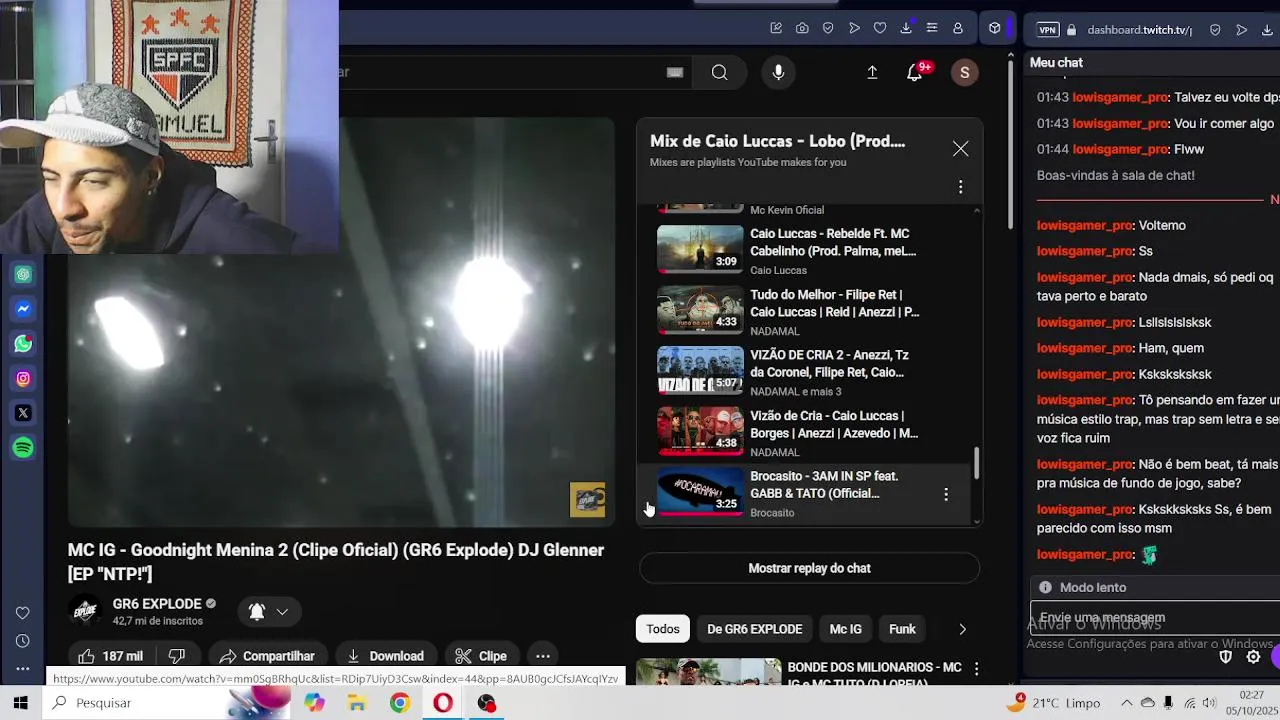This screenshot has height=720, width=1280.
Task: Click the Mix playlist scrollbar thumb
Action: point(977,462)
